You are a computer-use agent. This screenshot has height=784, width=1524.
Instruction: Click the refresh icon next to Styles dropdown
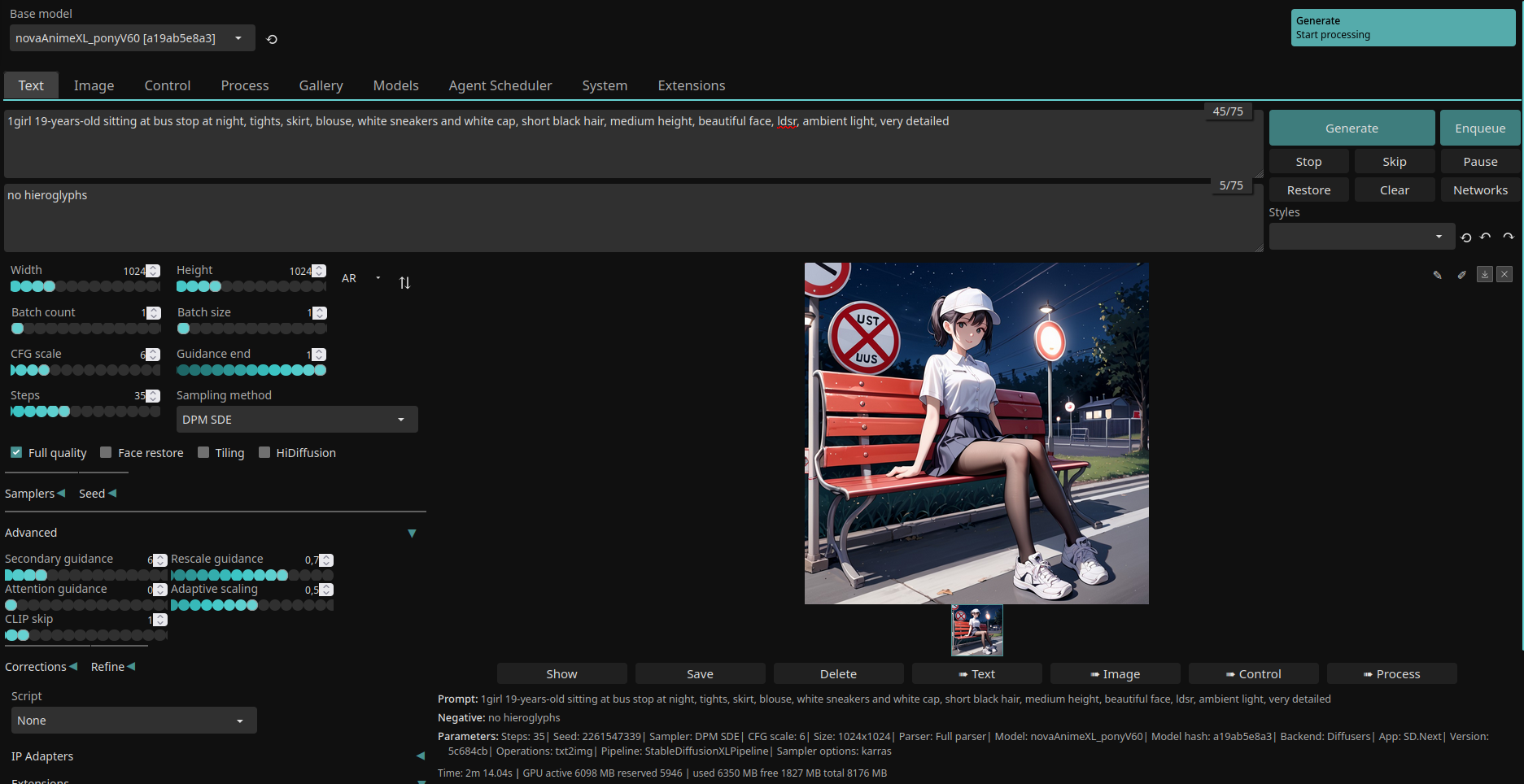tap(1465, 237)
